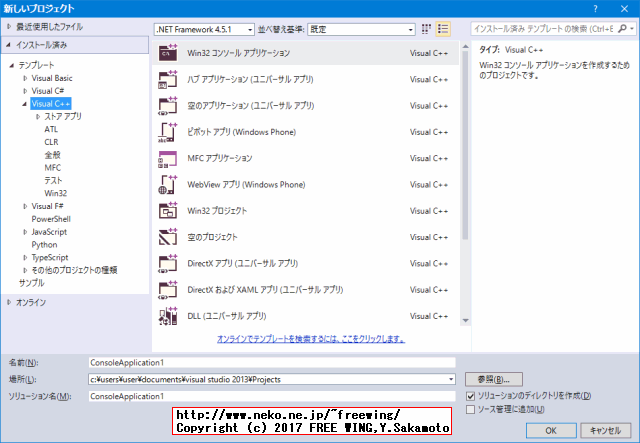
Task: Expand the Visual Basic node
Action: pos(25,78)
